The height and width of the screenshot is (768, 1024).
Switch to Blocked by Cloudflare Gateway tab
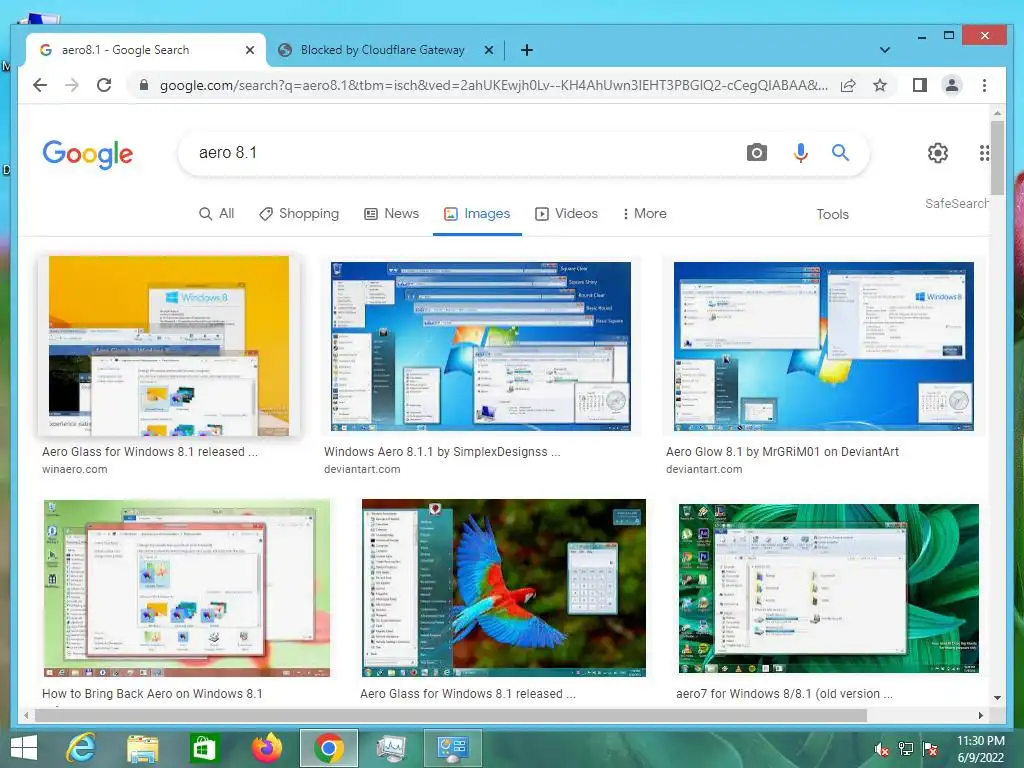click(x=382, y=50)
